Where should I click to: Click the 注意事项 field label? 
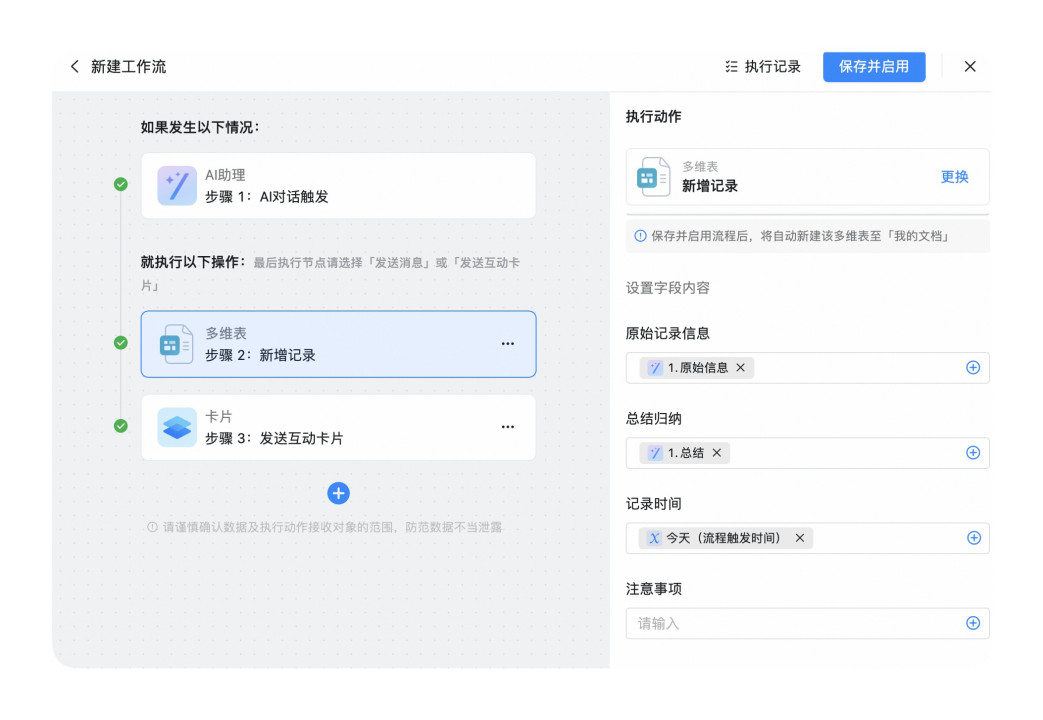click(x=653, y=589)
